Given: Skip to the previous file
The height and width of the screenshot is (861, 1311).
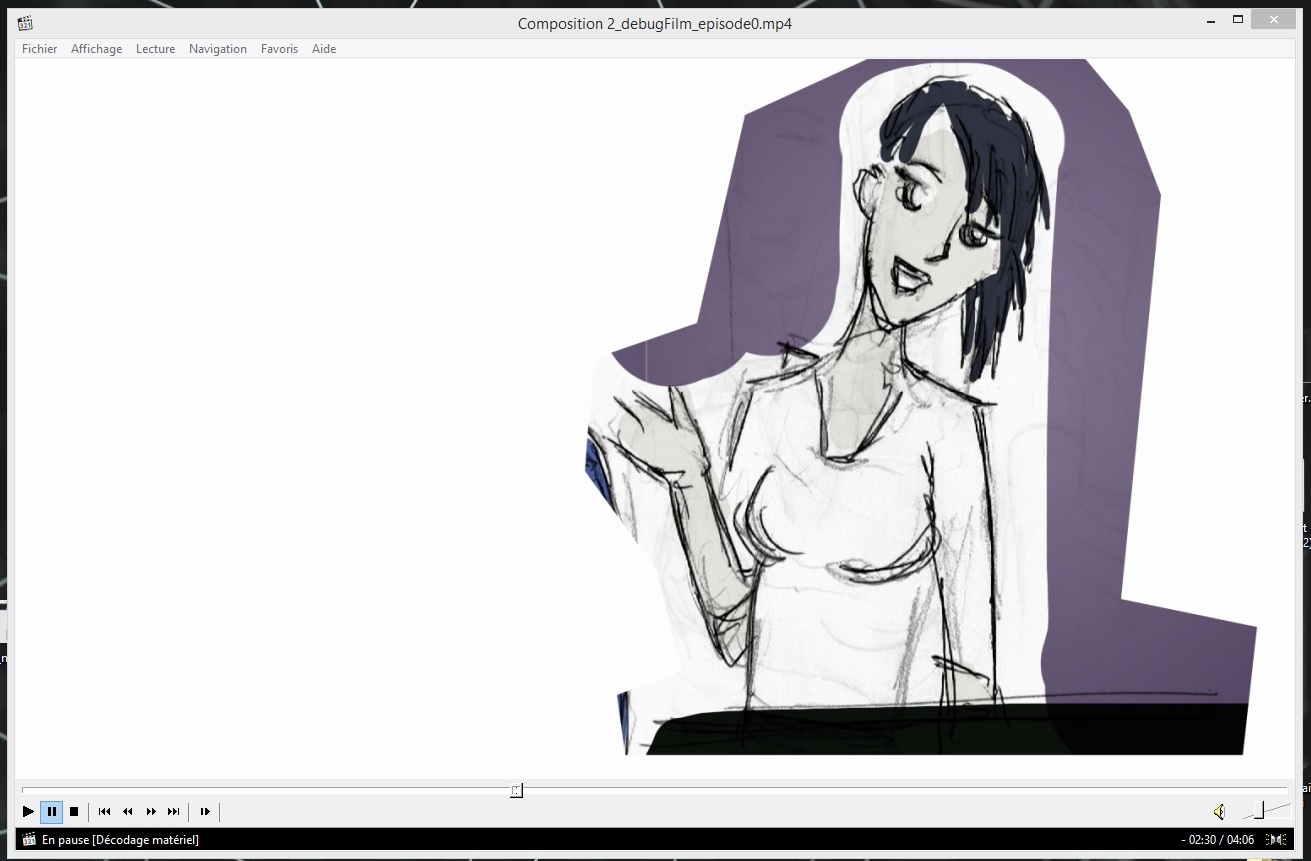Looking at the screenshot, I should coord(104,812).
